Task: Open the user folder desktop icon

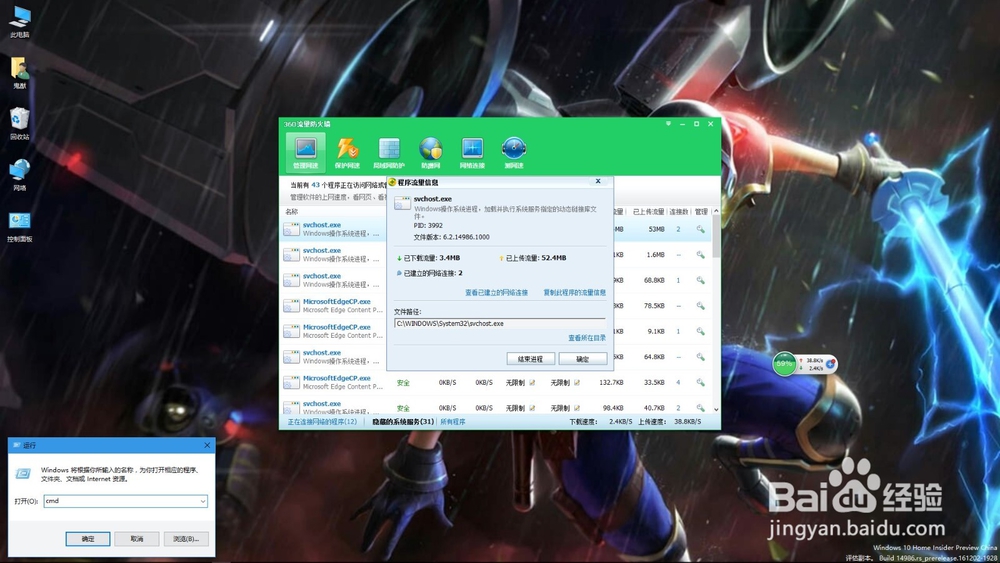Action: 20,73
